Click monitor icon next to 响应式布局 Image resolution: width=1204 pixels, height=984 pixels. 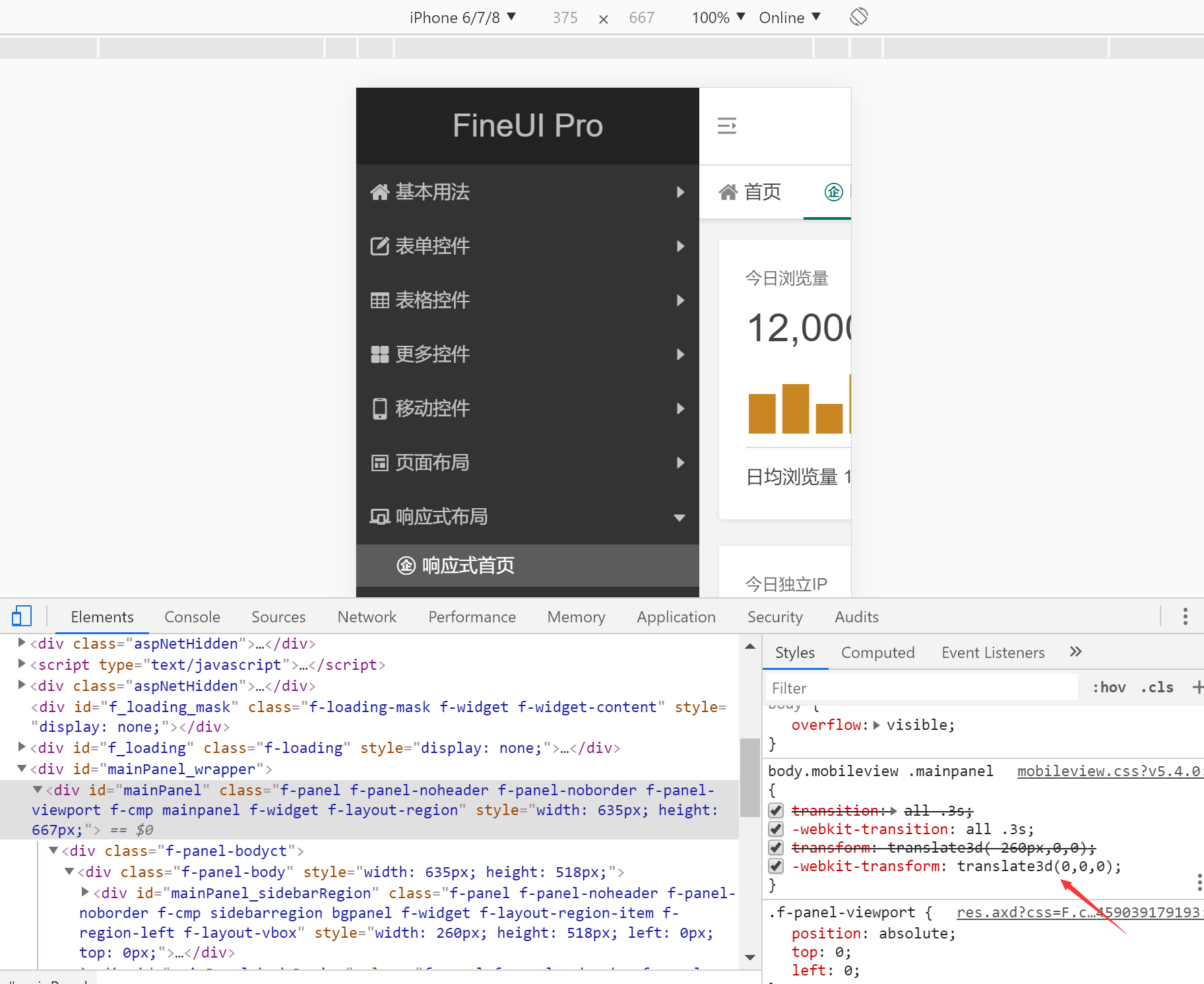coord(379,517)
